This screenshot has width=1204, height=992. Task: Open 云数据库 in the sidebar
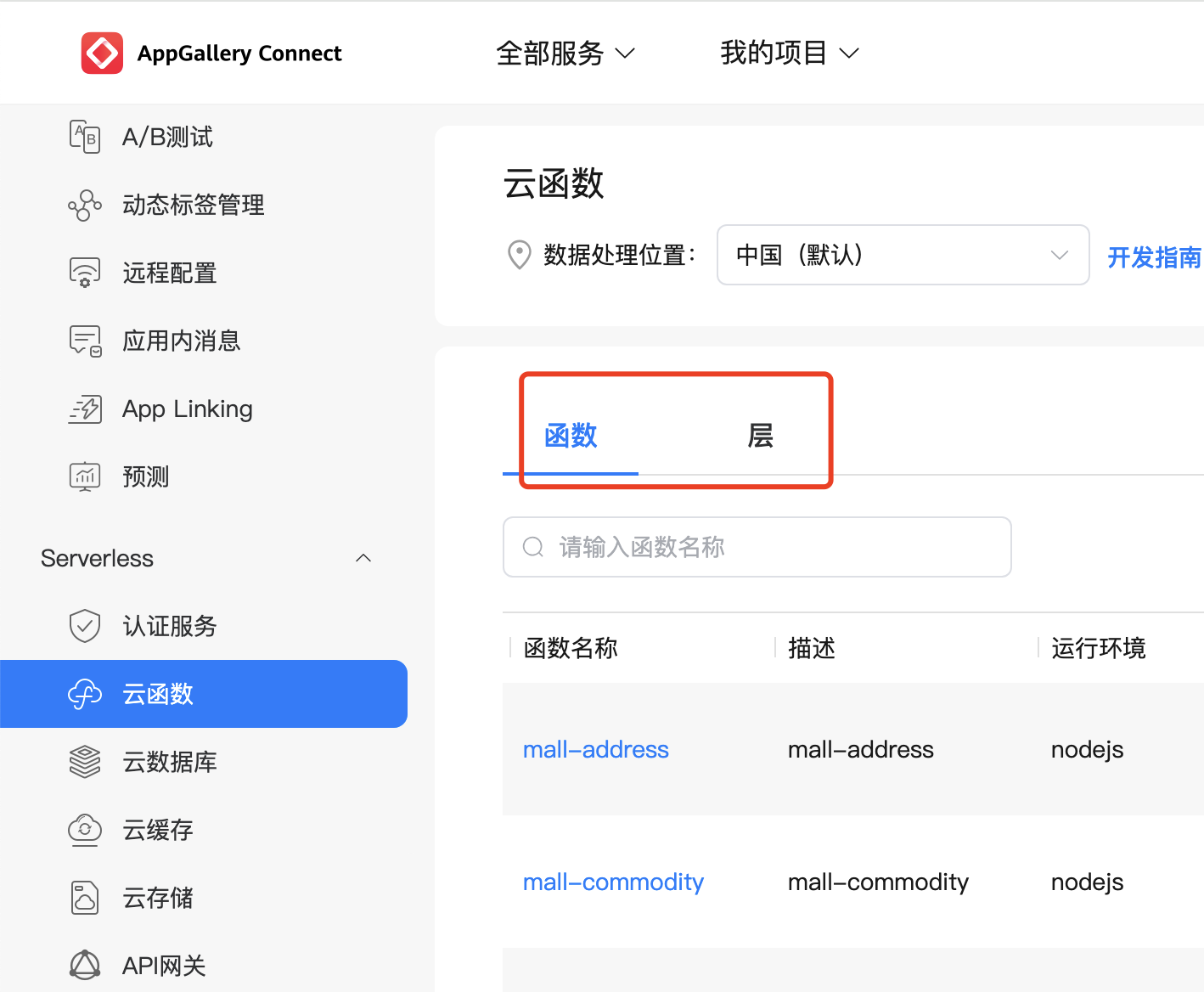170,762
